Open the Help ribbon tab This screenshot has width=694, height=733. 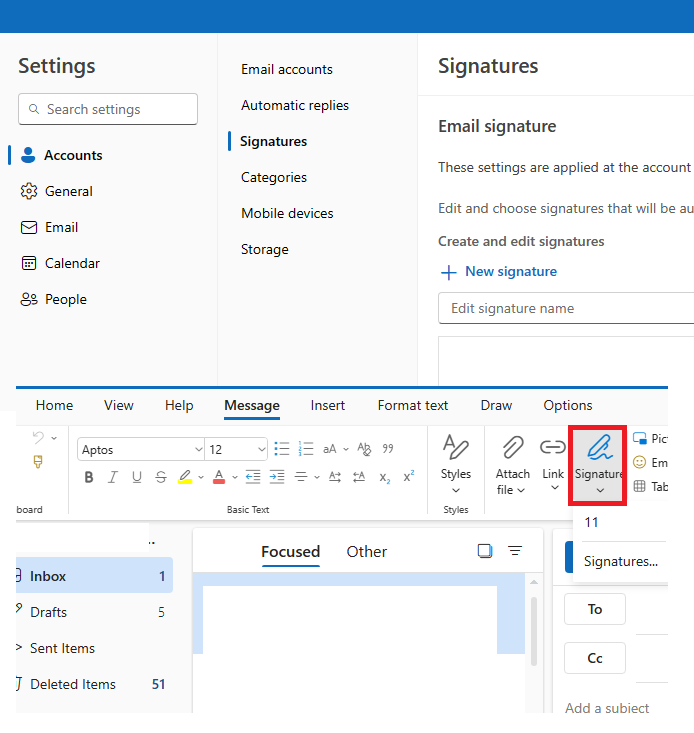179,405
